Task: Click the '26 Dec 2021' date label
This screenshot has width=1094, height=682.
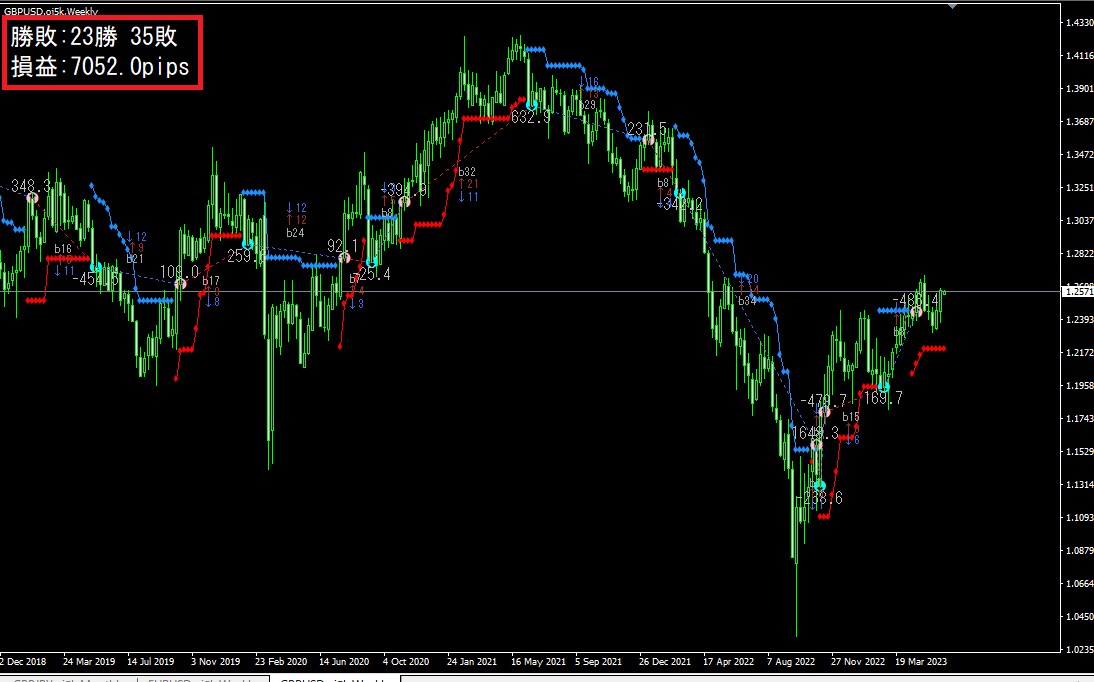Action: [664, 661]
